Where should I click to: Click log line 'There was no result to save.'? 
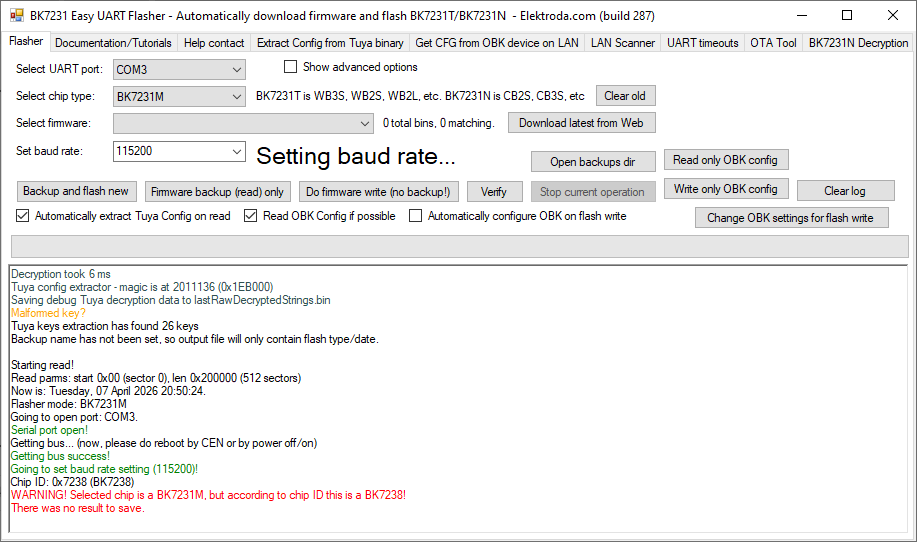tap(78, 508)
